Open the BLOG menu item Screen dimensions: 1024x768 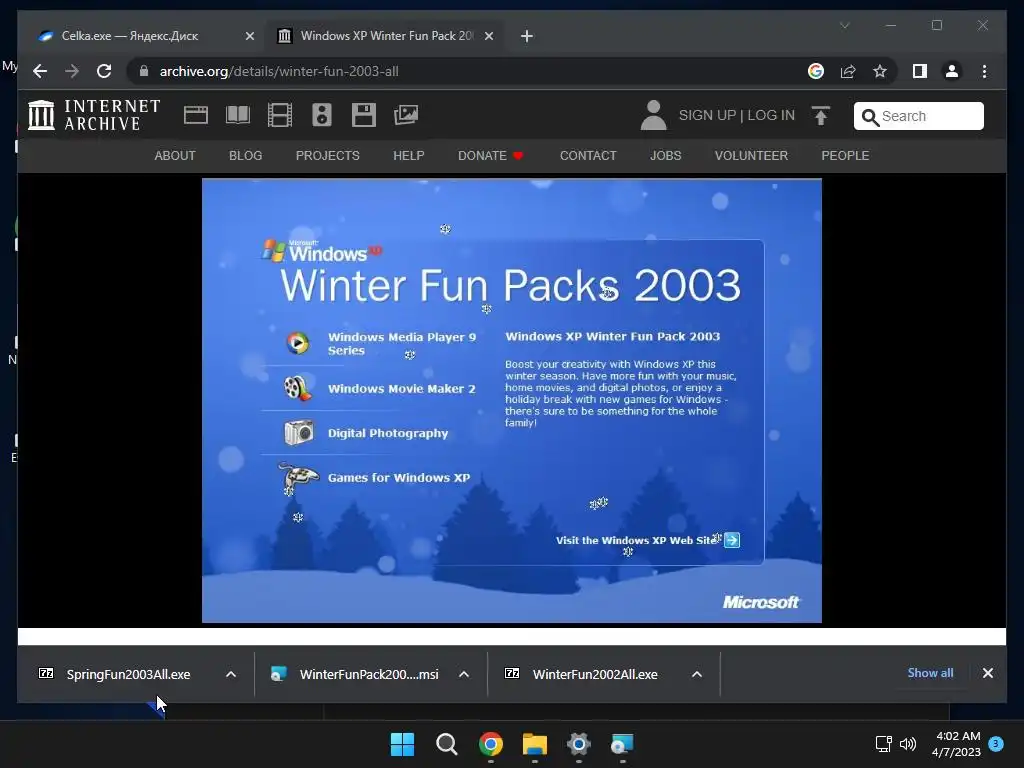tap(246, 155)
